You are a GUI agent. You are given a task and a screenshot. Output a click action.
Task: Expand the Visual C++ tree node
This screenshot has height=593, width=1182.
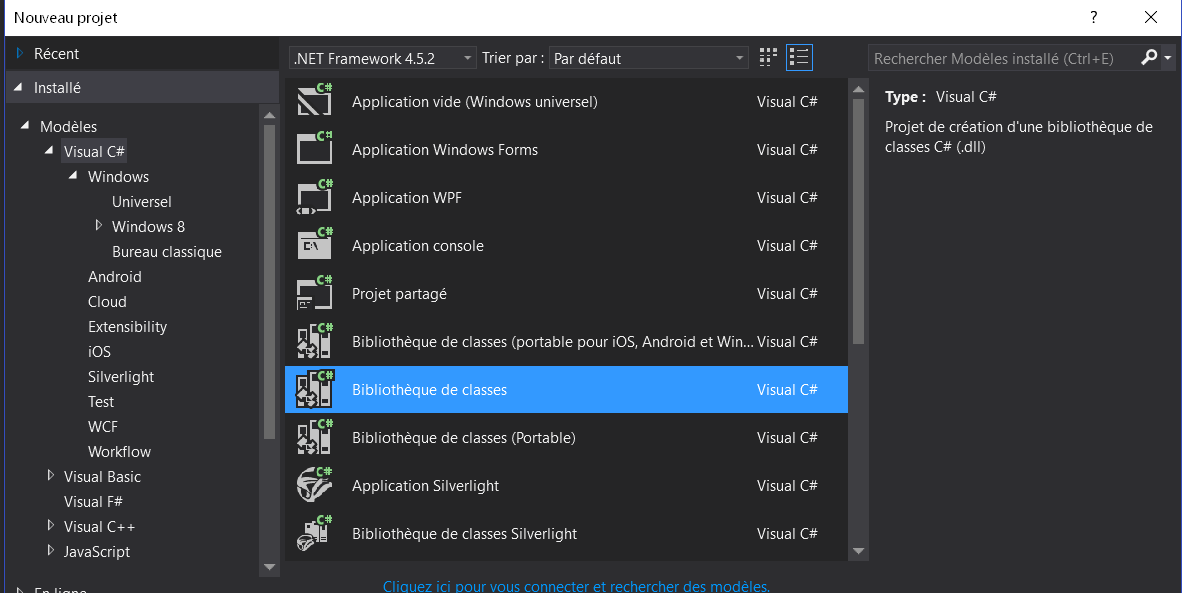click(51, 526)
